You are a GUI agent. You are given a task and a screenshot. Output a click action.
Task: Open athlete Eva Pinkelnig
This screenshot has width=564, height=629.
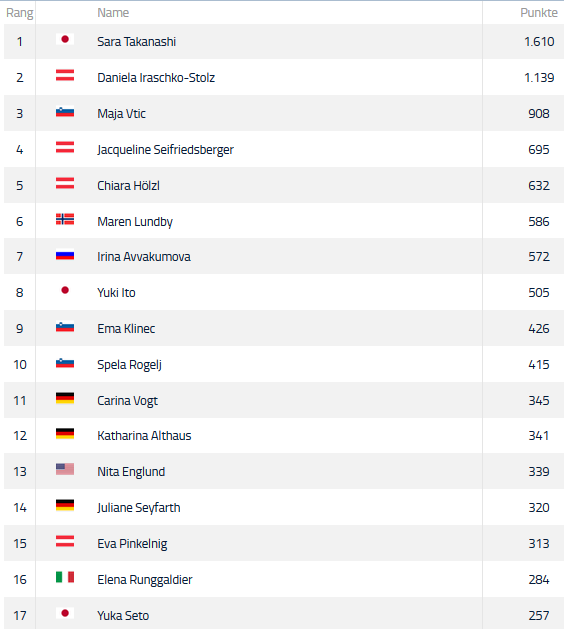[x=132, y=544]
